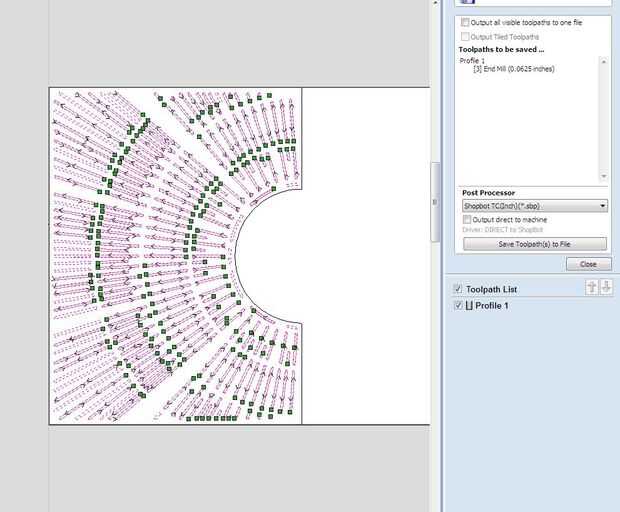620x512 pixels.
Task: Enable Output direct to machine
Action: pyautogui.click(x=467, y=219)
